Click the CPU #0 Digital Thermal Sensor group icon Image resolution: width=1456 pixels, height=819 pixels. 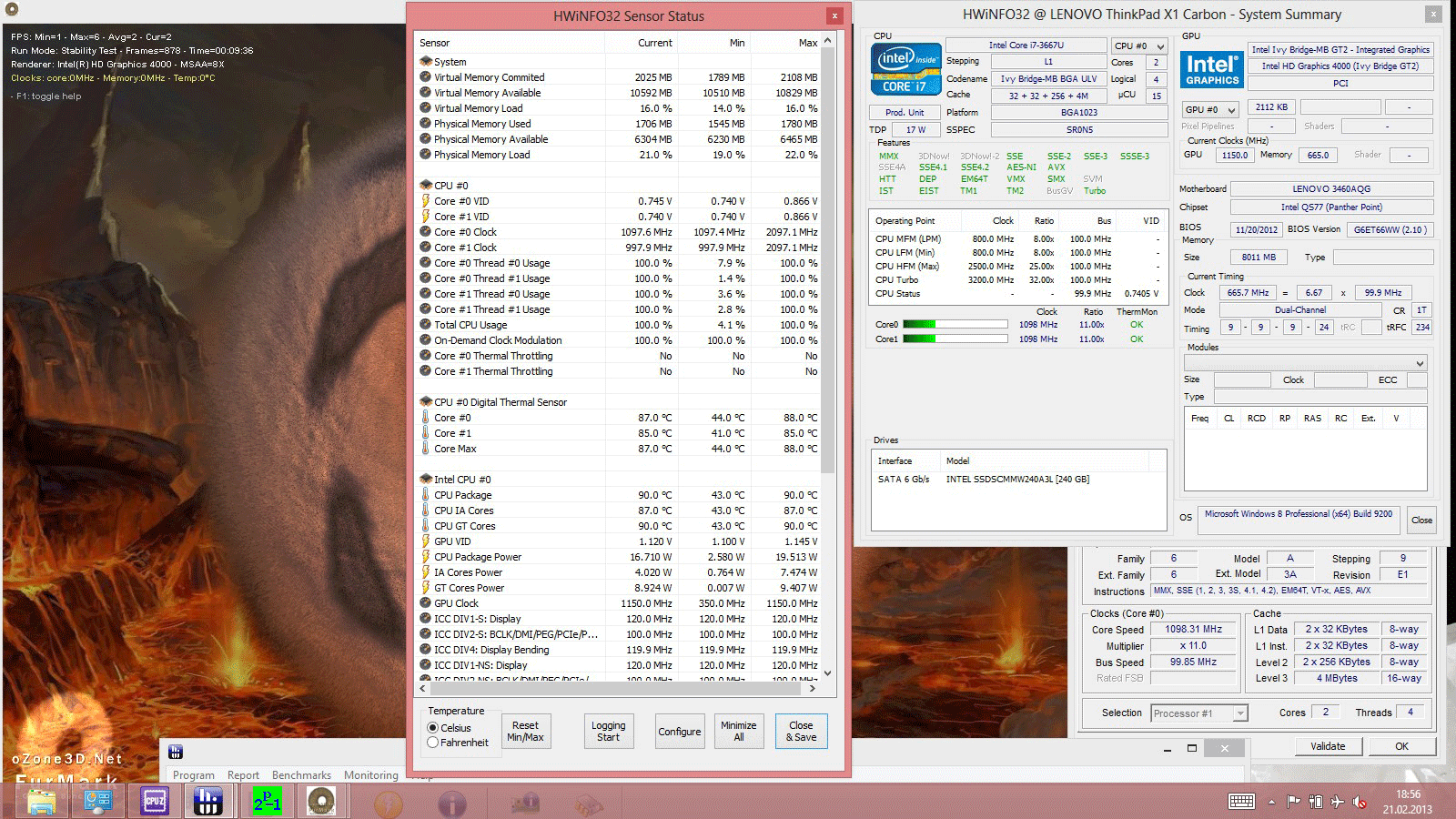[x=425, y=402]
